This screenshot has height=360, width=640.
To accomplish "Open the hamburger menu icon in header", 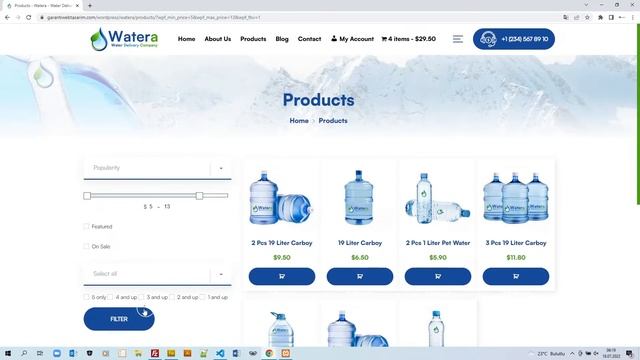I will click(x=458, y=39).
